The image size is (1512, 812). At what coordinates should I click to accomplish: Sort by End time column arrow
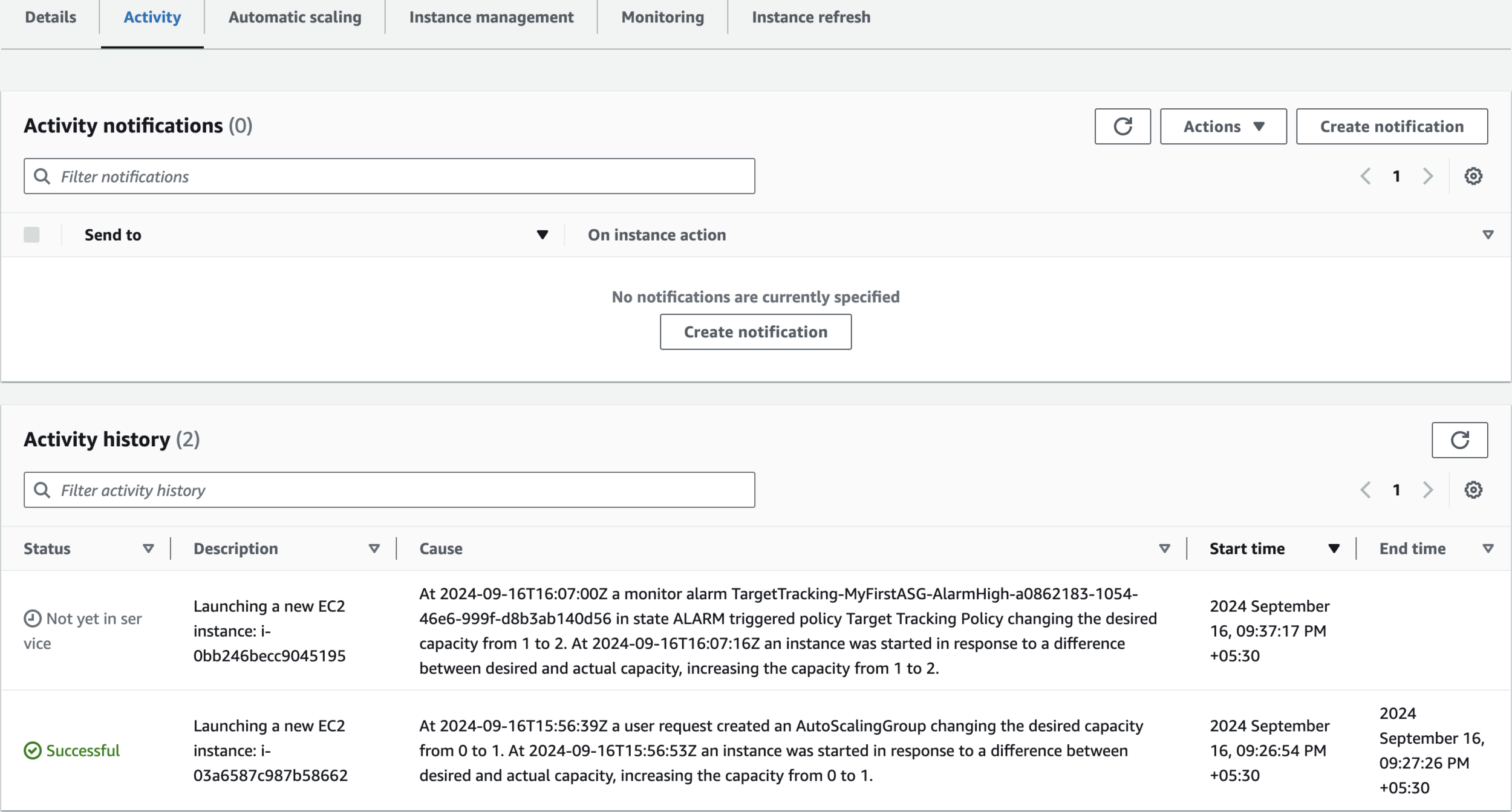click(1488, 548)
